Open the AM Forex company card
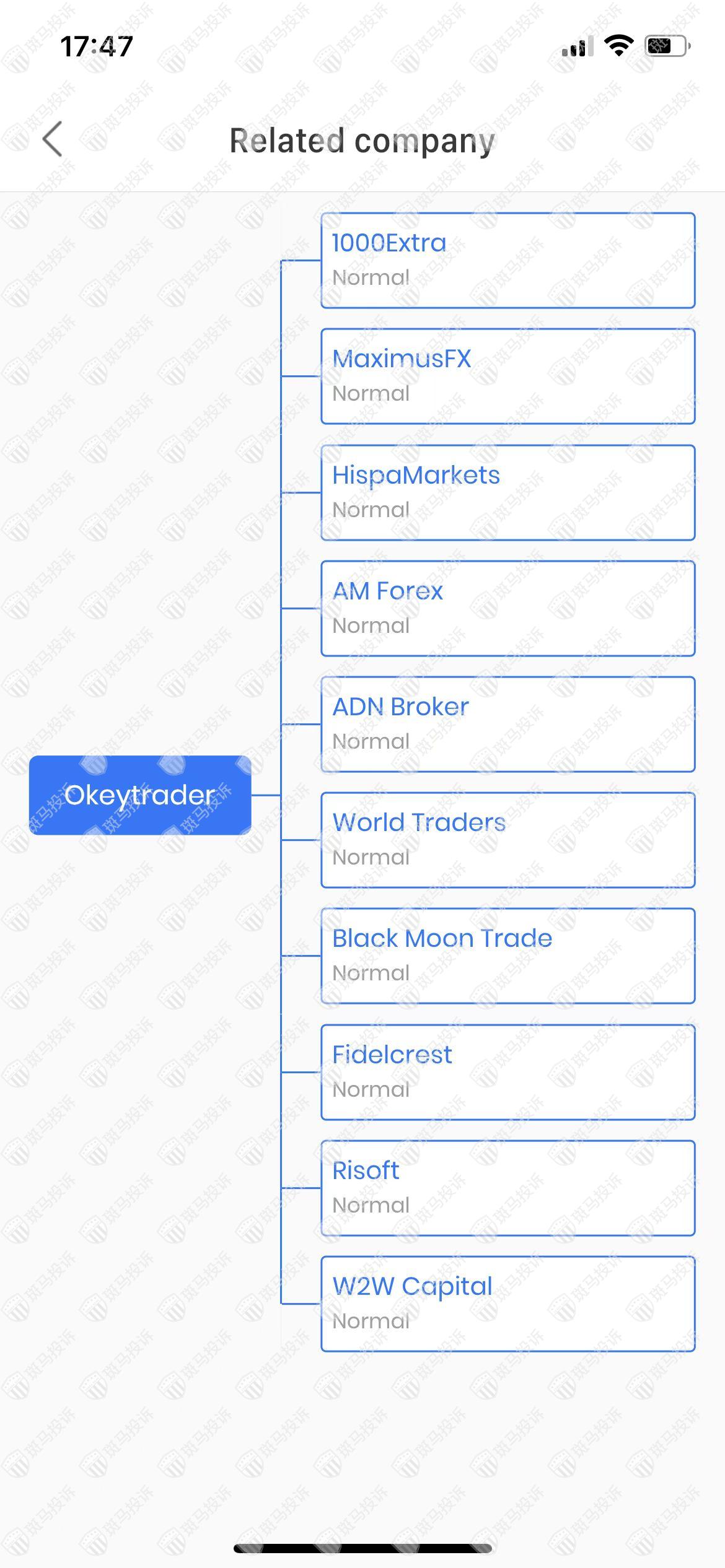Viewport: 725px width, 1568px height. tap(507, 608)
